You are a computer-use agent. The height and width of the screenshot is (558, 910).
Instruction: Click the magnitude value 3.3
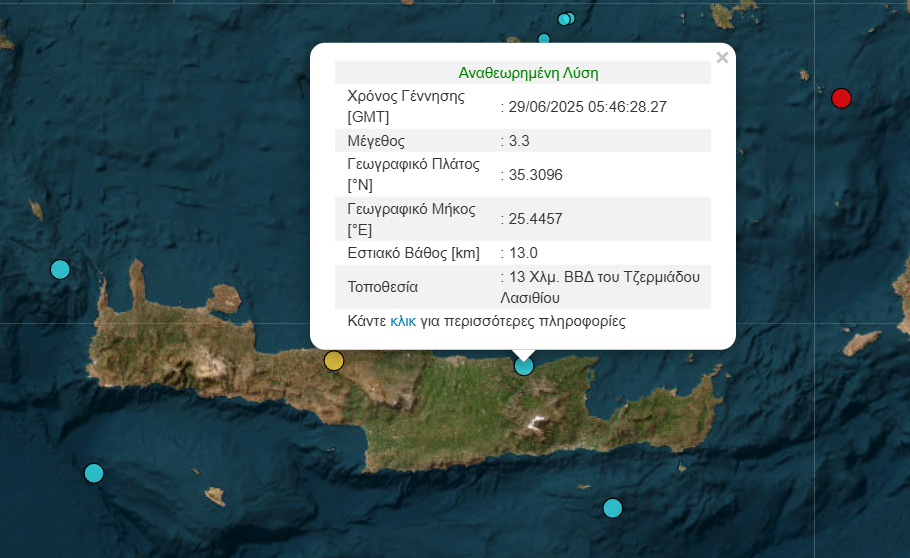coord(519,141)
